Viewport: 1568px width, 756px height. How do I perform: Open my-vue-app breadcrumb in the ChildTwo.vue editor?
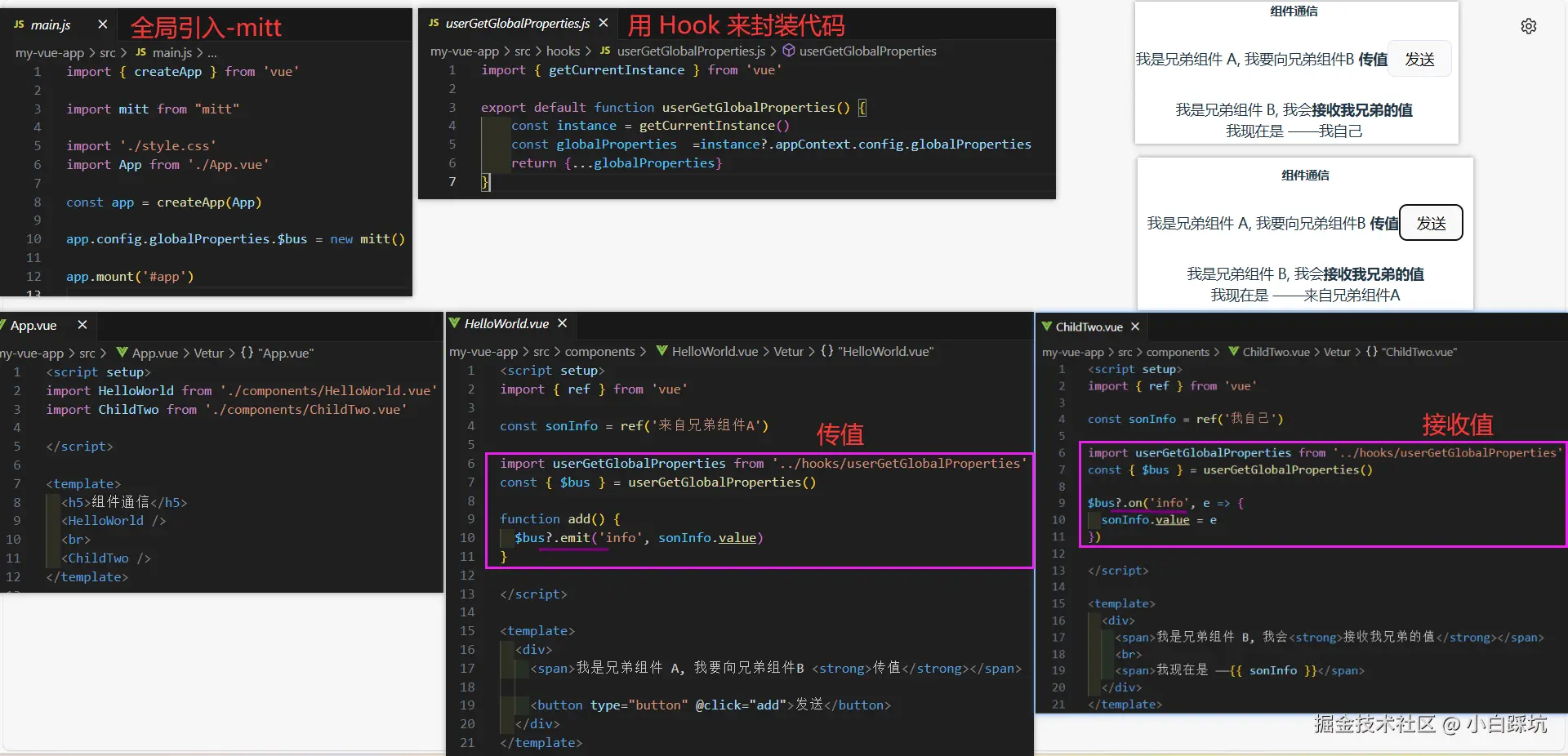point(1072,352)
